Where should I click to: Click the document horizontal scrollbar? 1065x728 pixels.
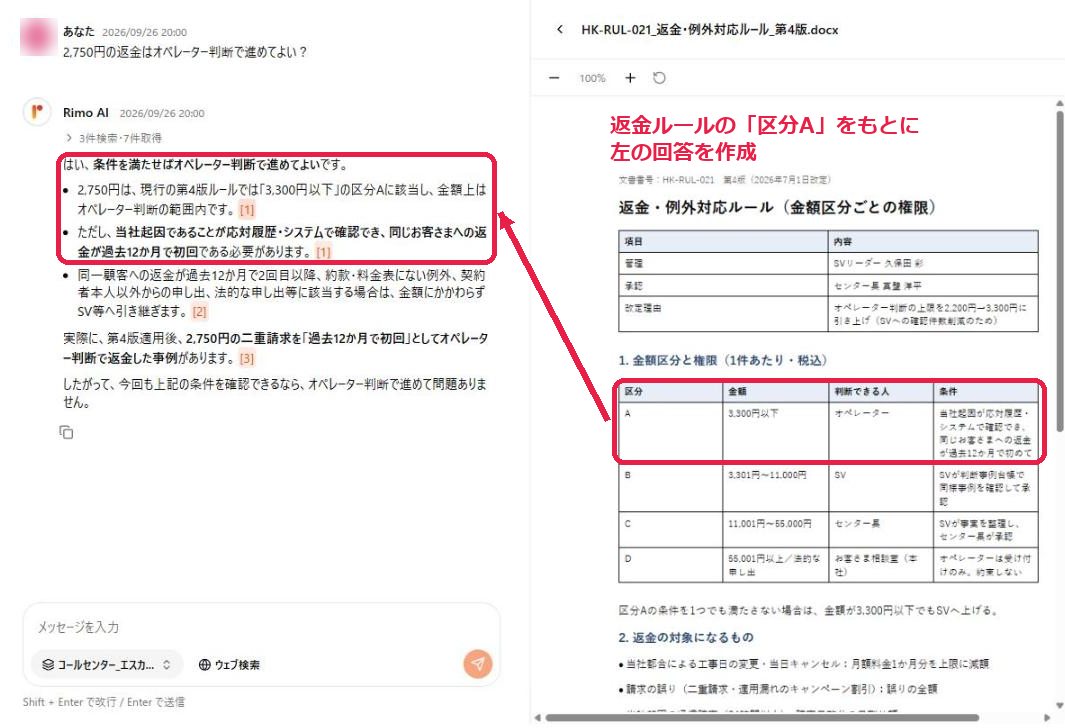coord(761,718)
